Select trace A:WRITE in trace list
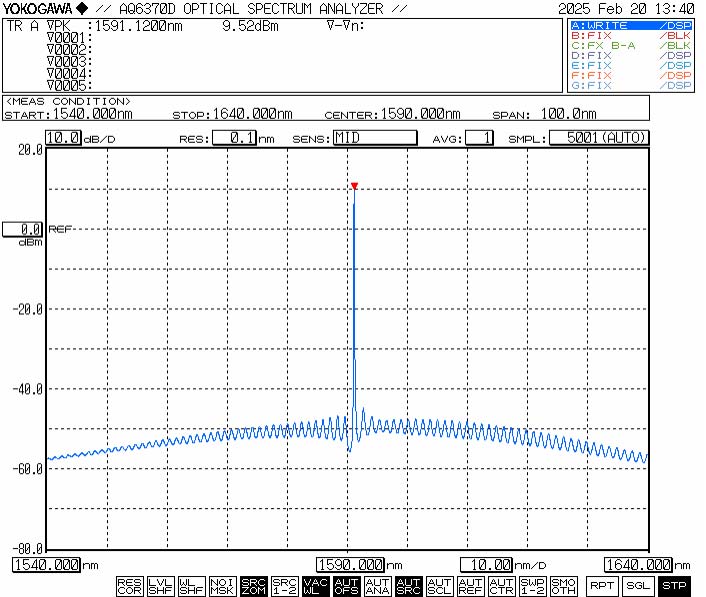 point(630,25)
